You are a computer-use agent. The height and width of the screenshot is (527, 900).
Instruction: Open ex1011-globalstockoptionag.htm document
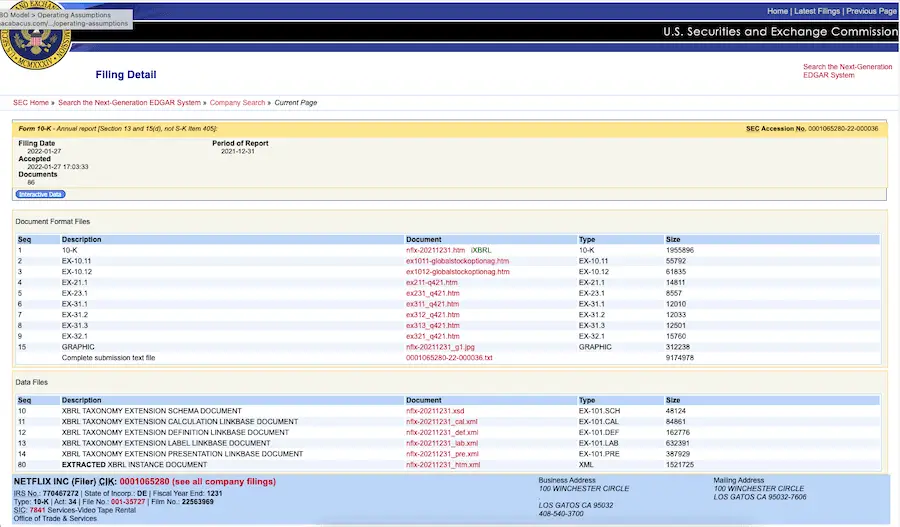(x=457, y=261)
